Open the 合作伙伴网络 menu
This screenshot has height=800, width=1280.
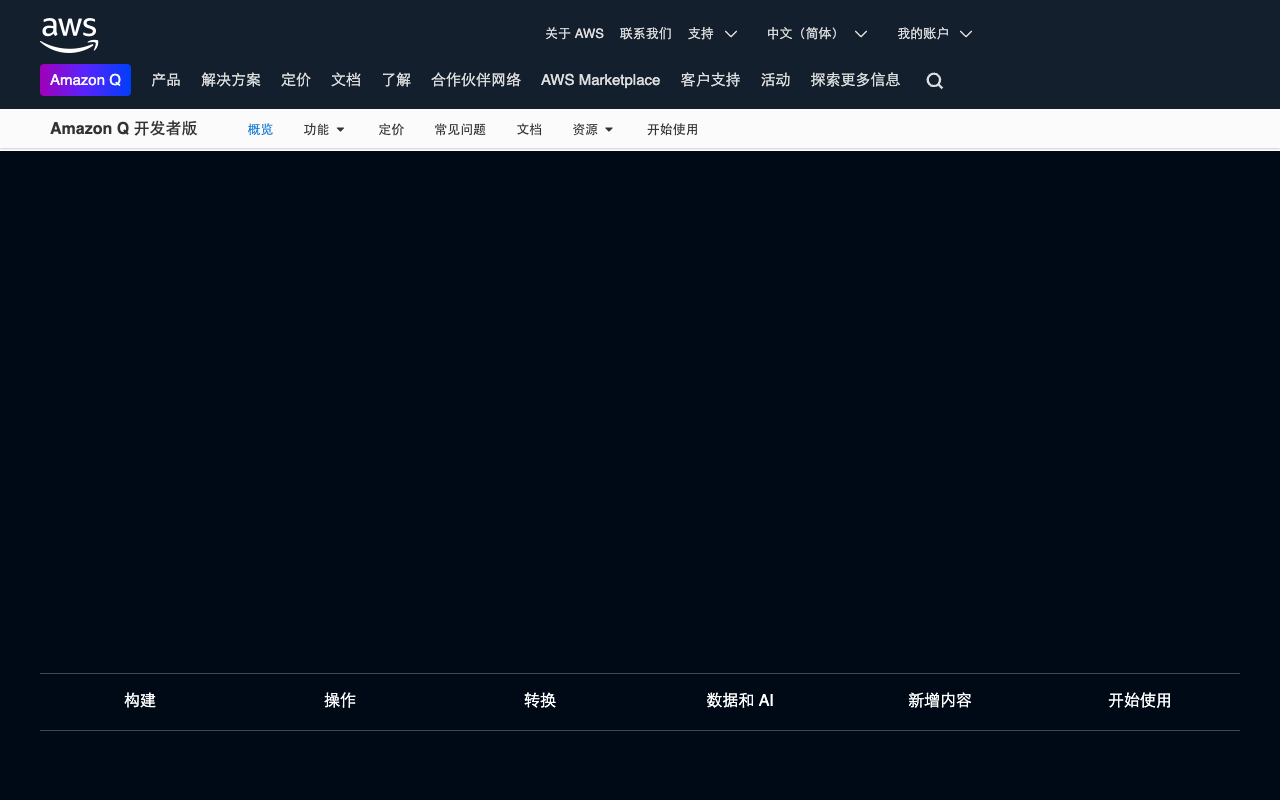click(476, 80)
